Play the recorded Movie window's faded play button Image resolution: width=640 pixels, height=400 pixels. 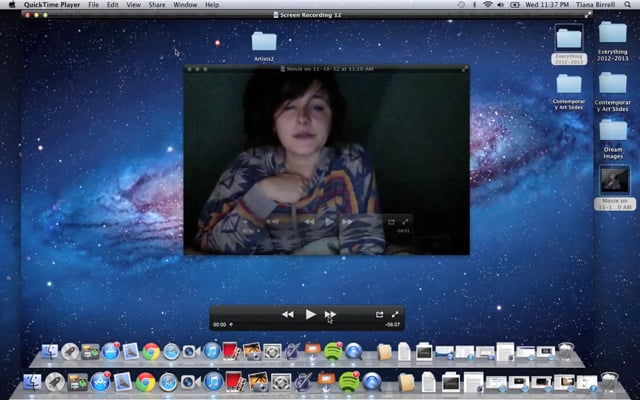[329, 222]
